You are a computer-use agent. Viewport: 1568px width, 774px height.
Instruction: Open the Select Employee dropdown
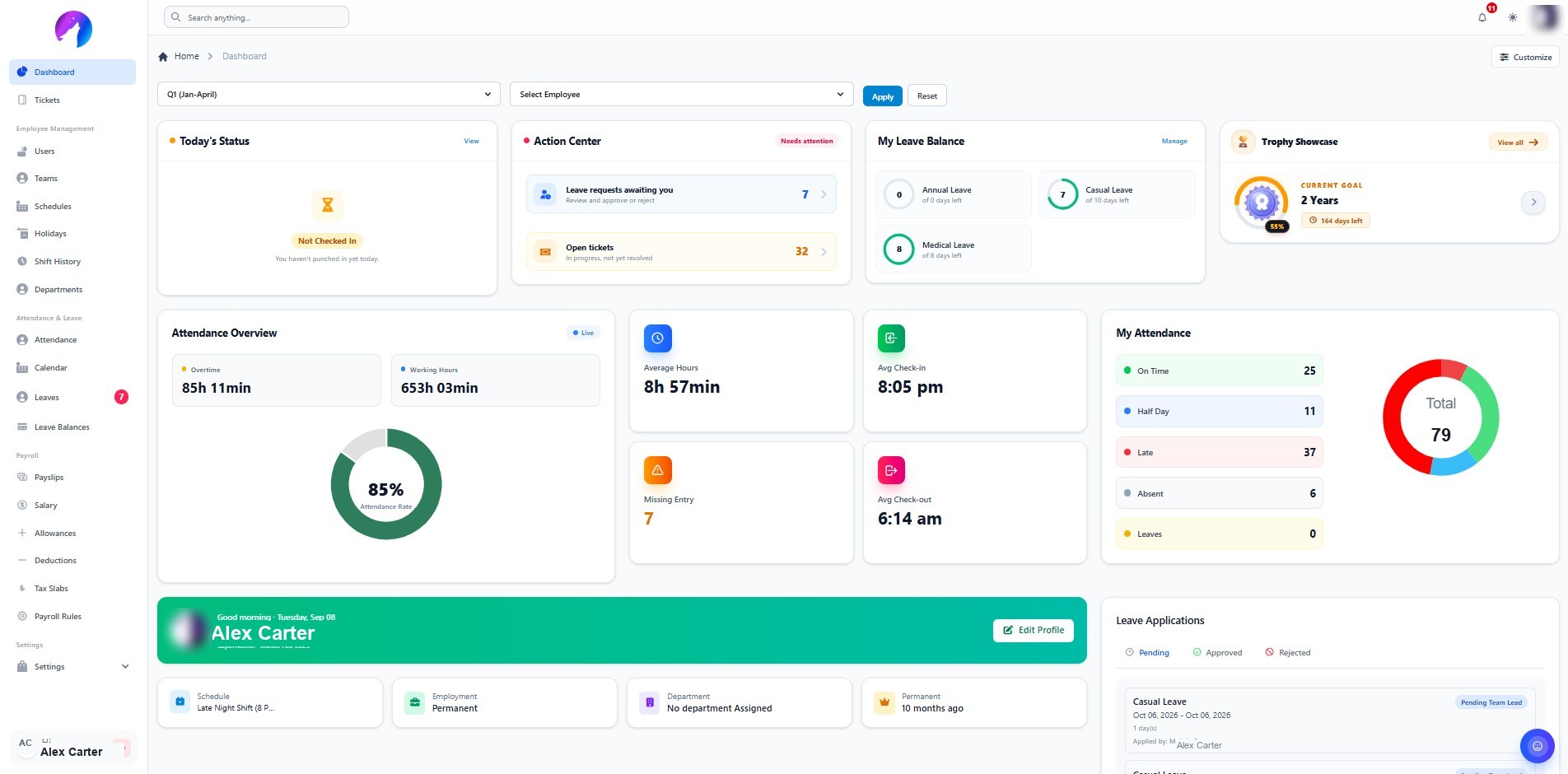tap(681, 95)
